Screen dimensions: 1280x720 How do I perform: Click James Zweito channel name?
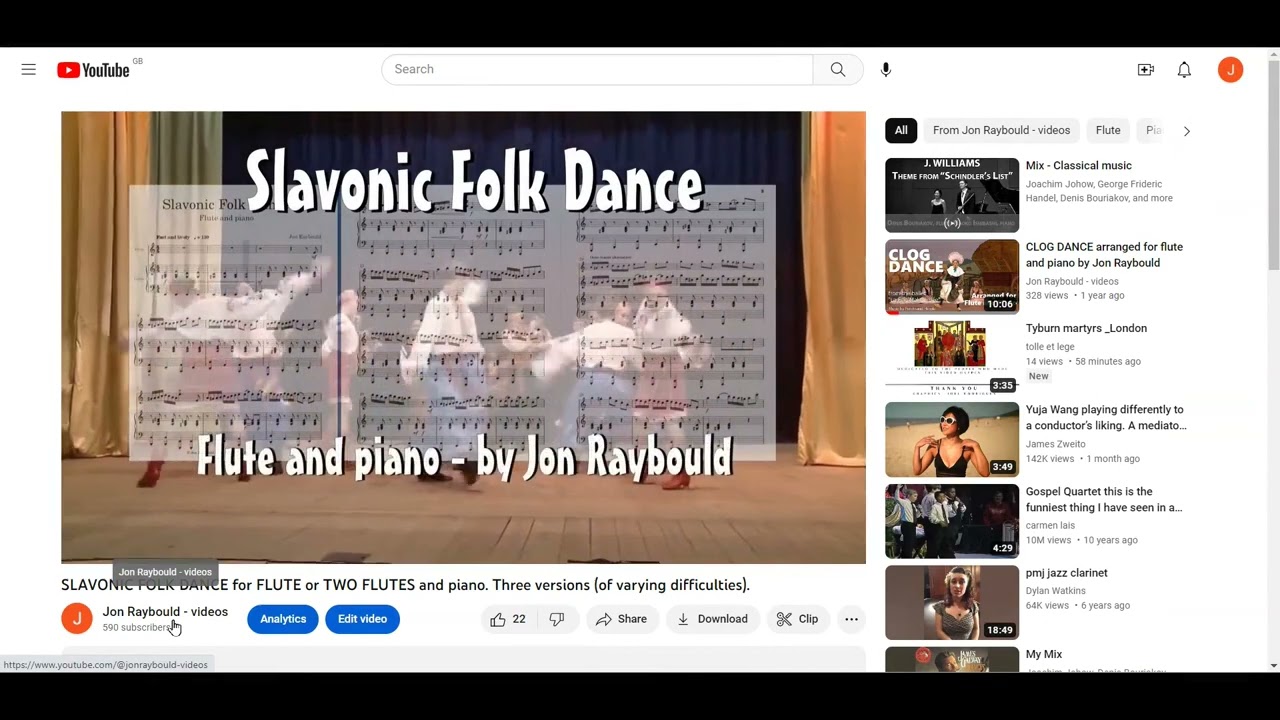(1055, 444)
